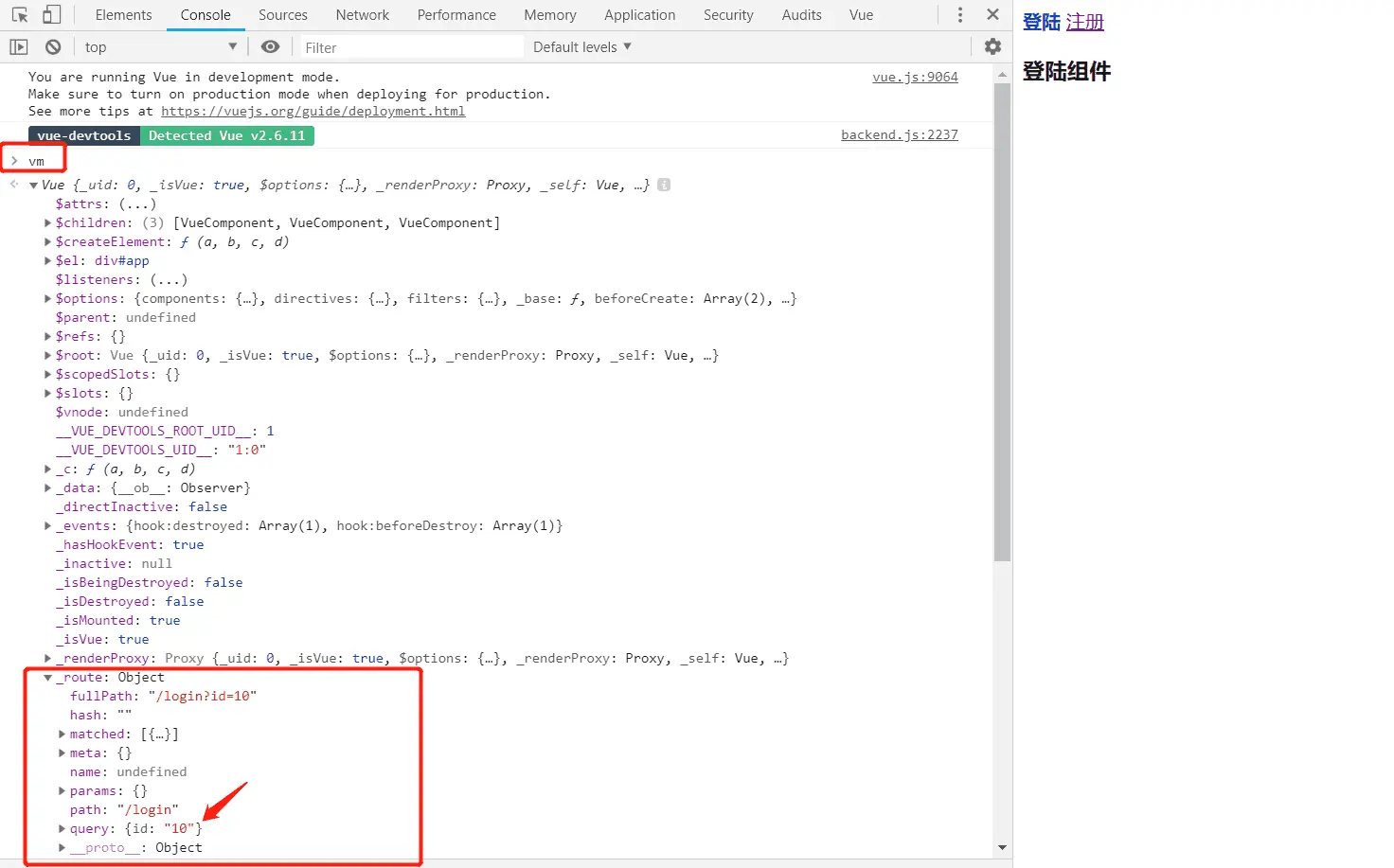Open the Application tab

pos(639,15)
